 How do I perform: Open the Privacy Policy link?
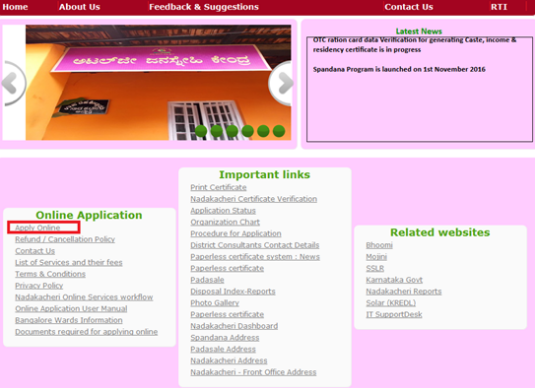(x=39, y=286)
